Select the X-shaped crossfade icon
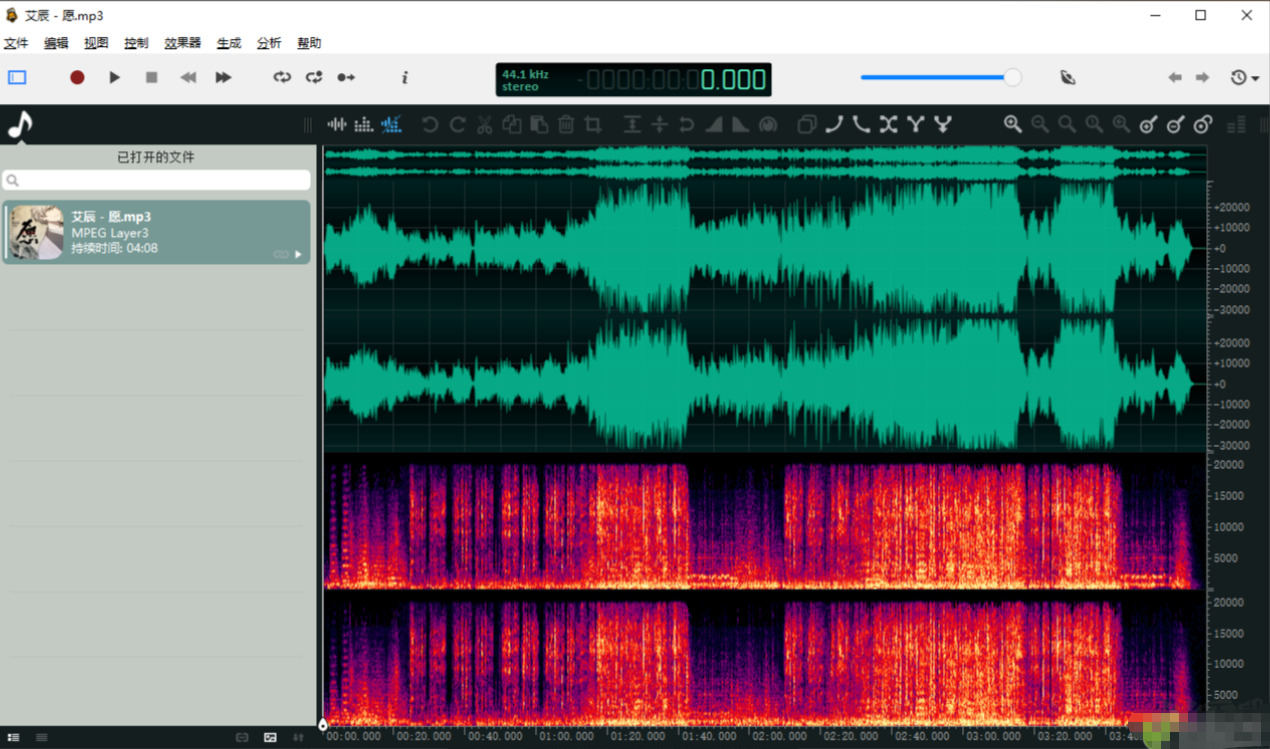The image size is (1270, 749). [888, 124]
